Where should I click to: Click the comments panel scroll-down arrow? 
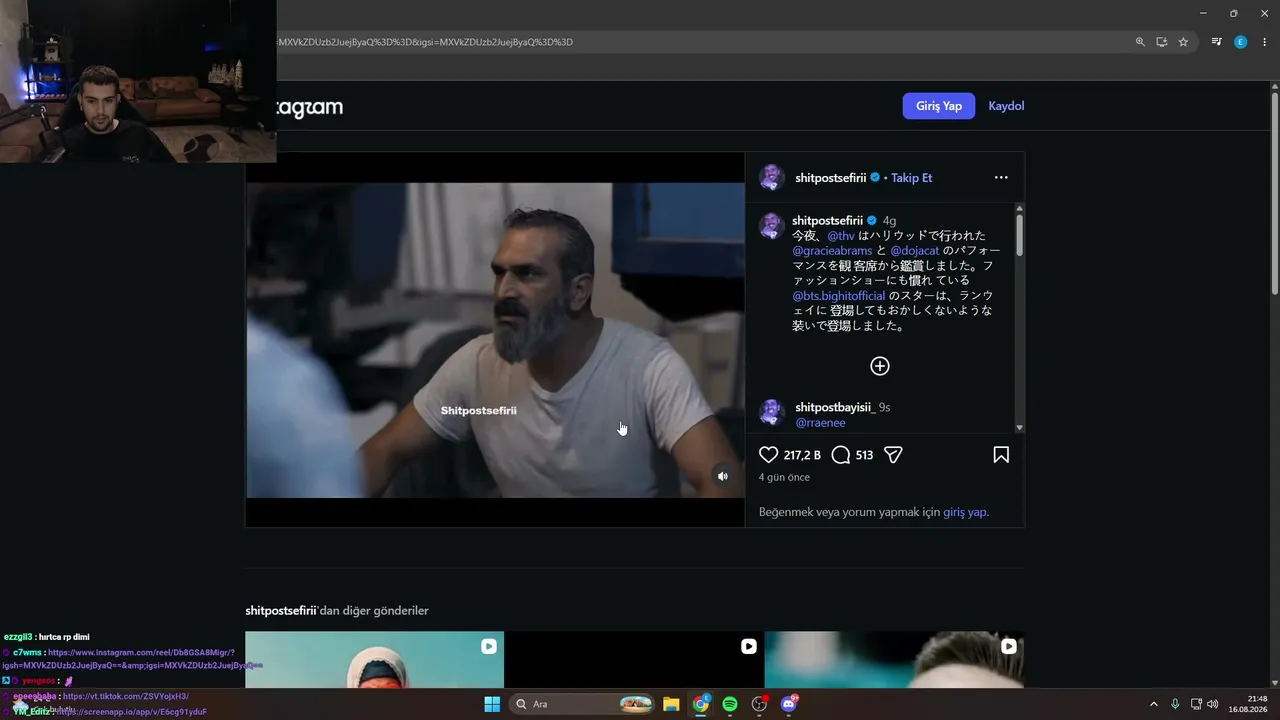(1019, 428)
